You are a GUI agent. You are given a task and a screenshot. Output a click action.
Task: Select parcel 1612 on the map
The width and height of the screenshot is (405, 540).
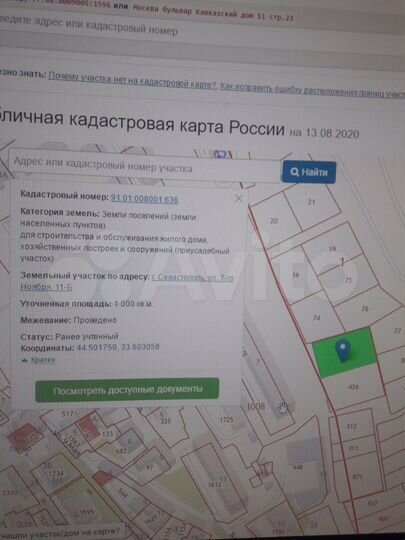point(214,485)
